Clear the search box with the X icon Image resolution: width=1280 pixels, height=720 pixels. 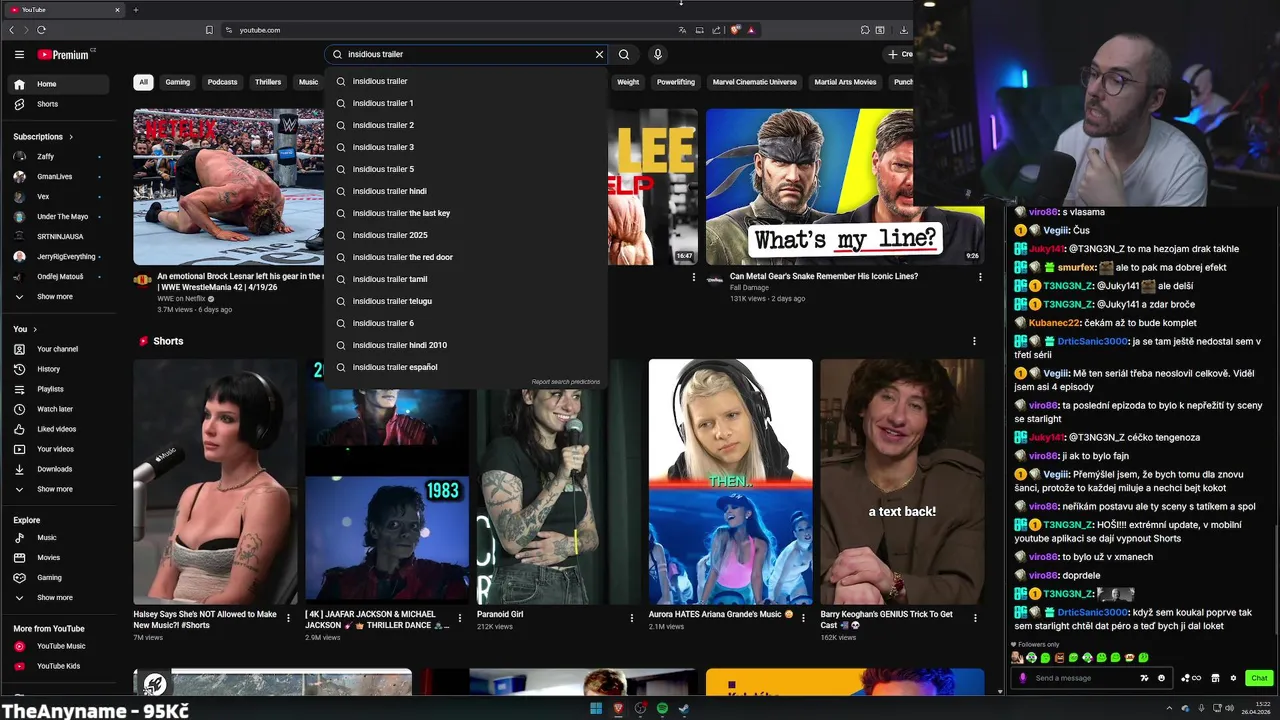click(599, 54)
